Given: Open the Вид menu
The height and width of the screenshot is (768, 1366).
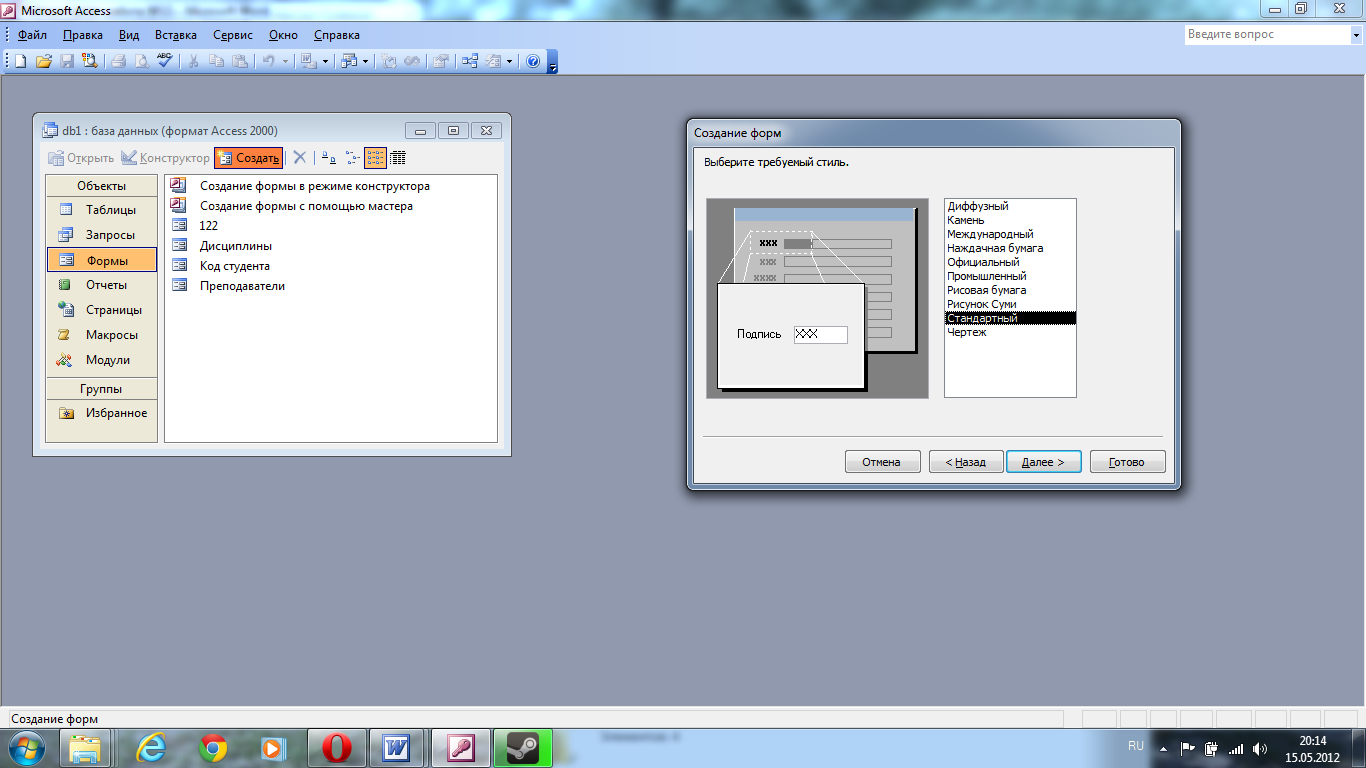Looking at the screenshot, I should 129,35.
